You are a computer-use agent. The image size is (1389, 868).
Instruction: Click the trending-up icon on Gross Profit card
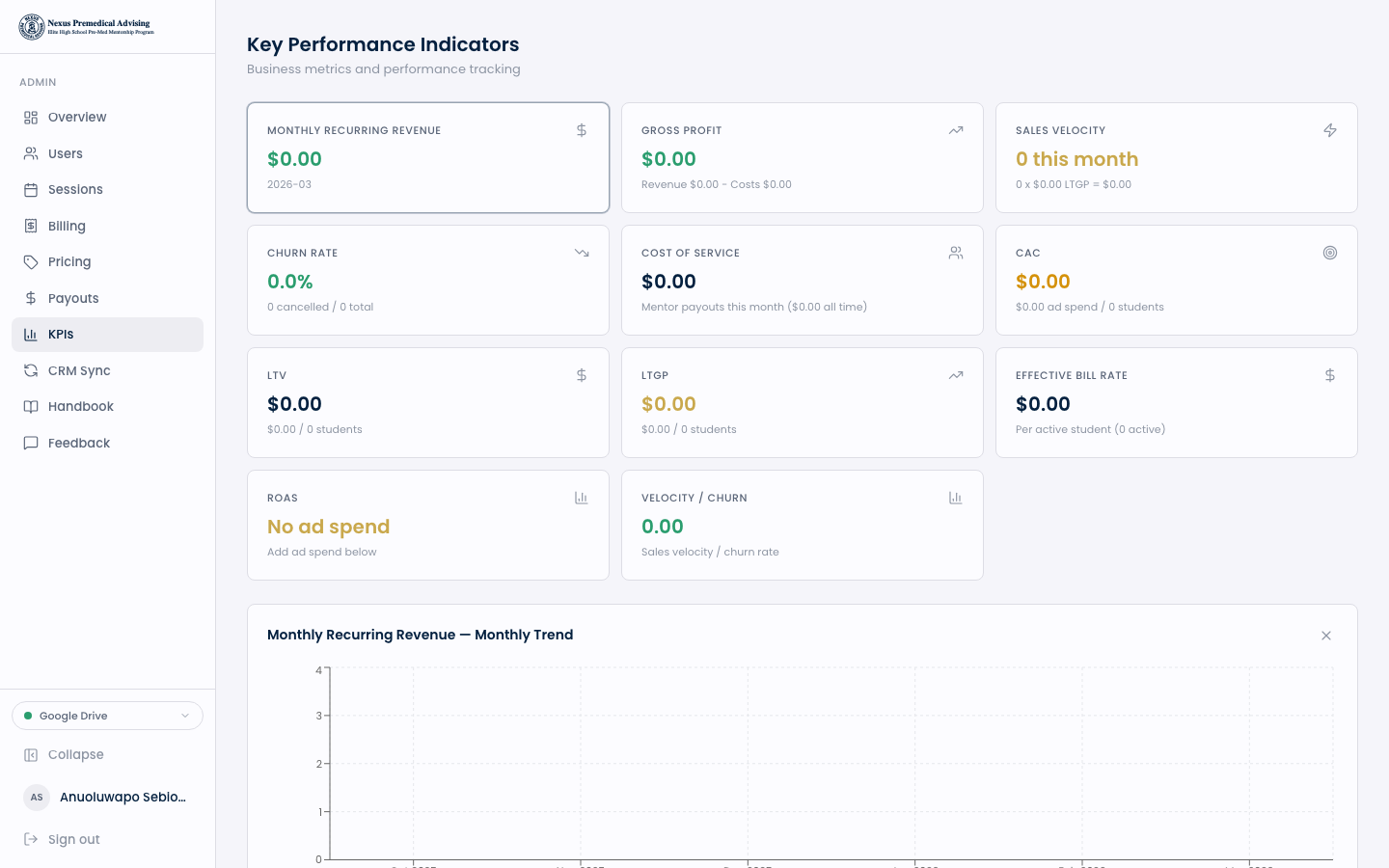[x=956, y=130]
